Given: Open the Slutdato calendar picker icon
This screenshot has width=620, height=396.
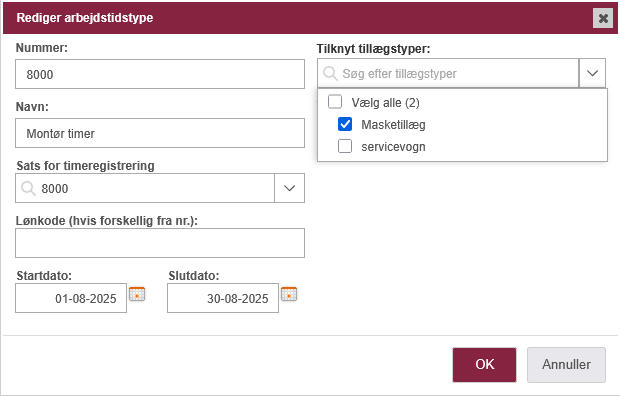Looking at the screenshot, I should click(x=289, y=294).
